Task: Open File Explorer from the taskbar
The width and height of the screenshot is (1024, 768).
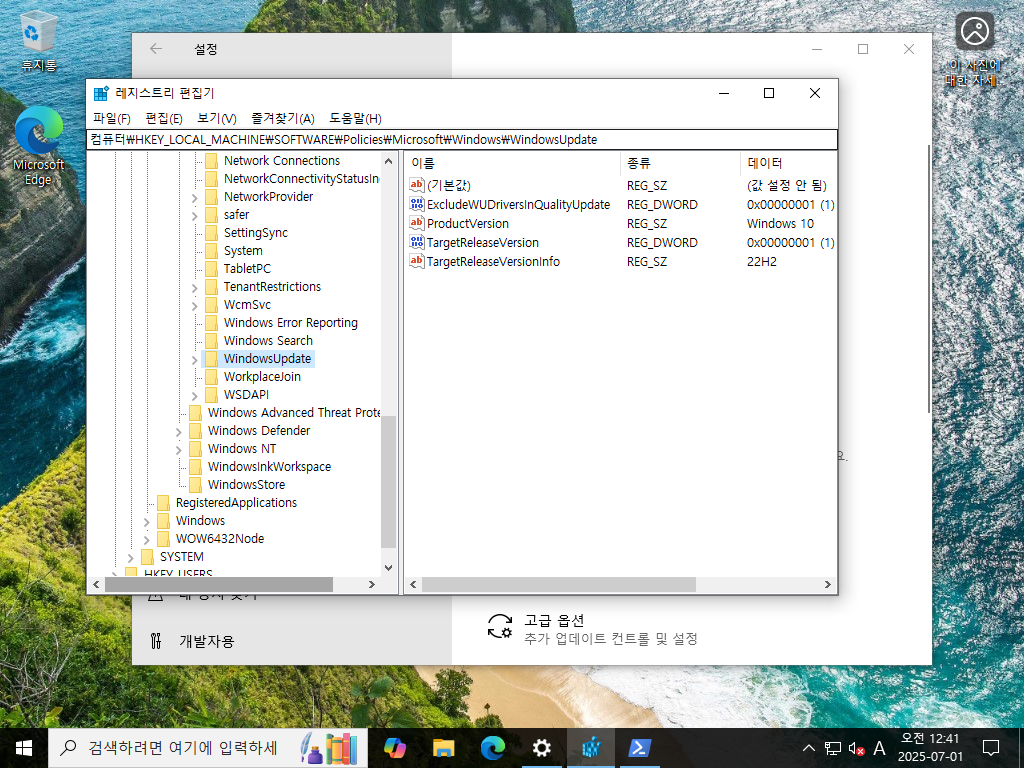Action: click(443, 748)
